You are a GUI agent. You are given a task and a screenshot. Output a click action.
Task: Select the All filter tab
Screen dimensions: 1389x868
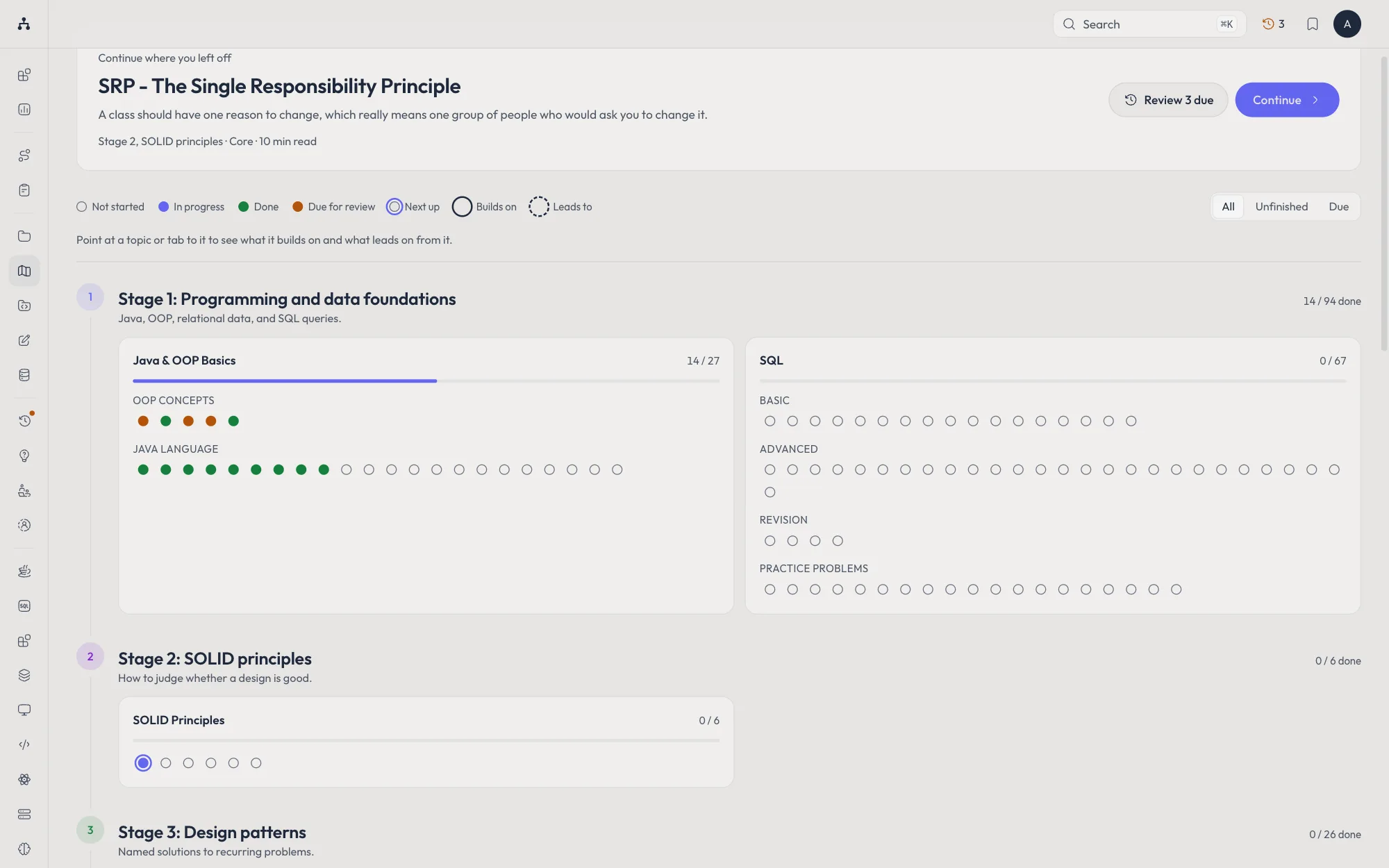pos(1228,207)
